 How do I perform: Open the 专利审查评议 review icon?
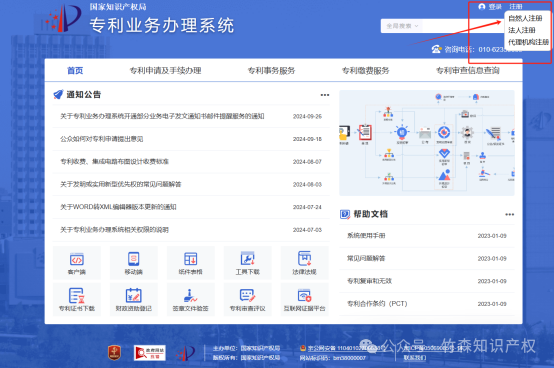click(x=247, y=300)
